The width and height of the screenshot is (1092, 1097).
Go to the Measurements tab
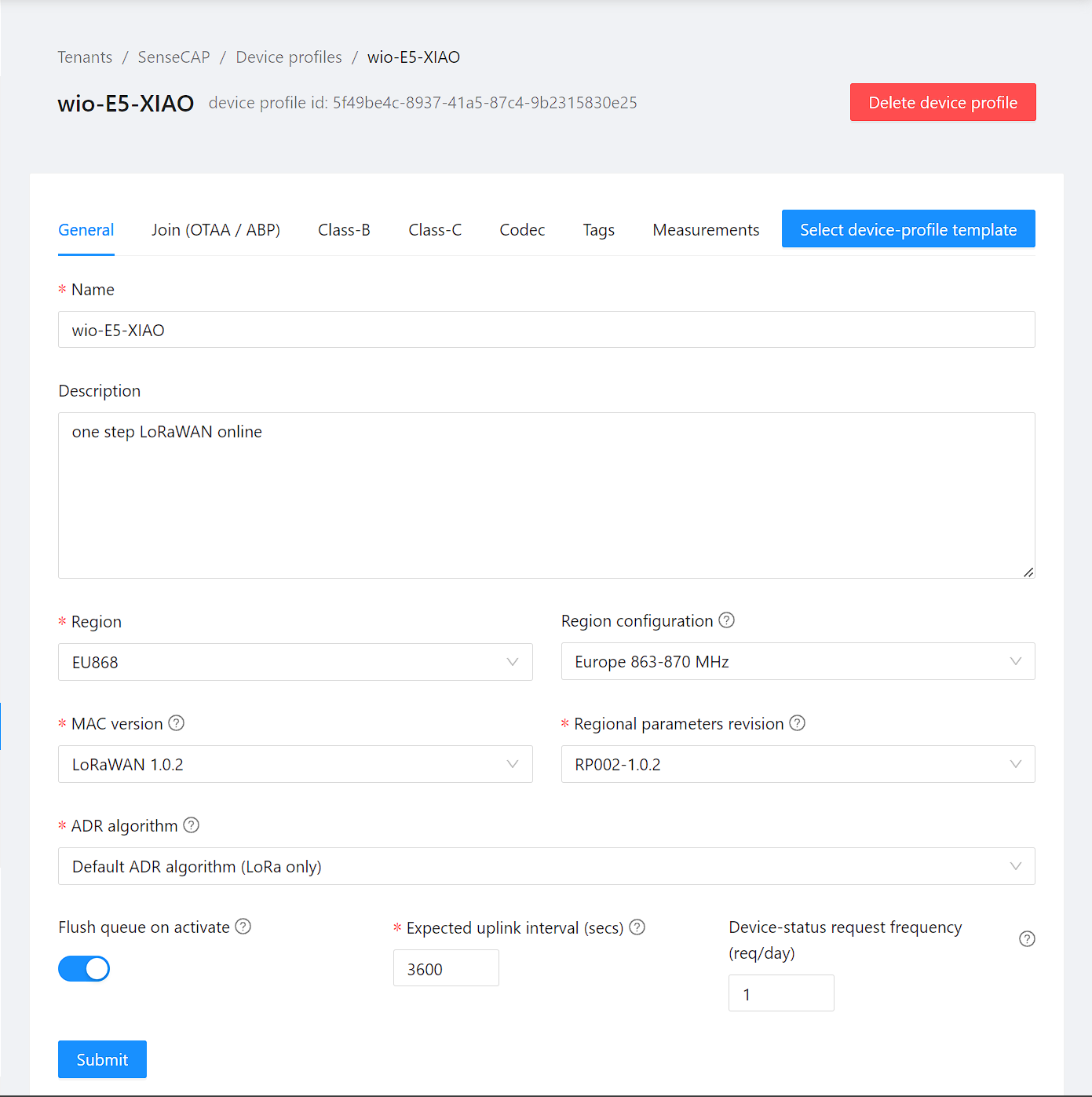[x=706, y=230]
